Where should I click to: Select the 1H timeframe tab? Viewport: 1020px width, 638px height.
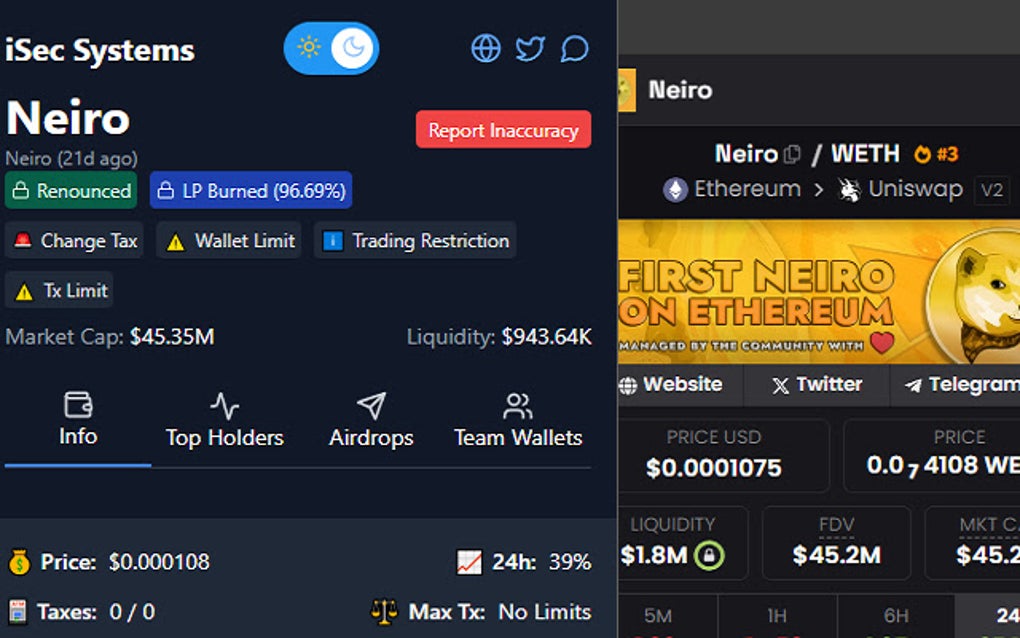[777, 616]
